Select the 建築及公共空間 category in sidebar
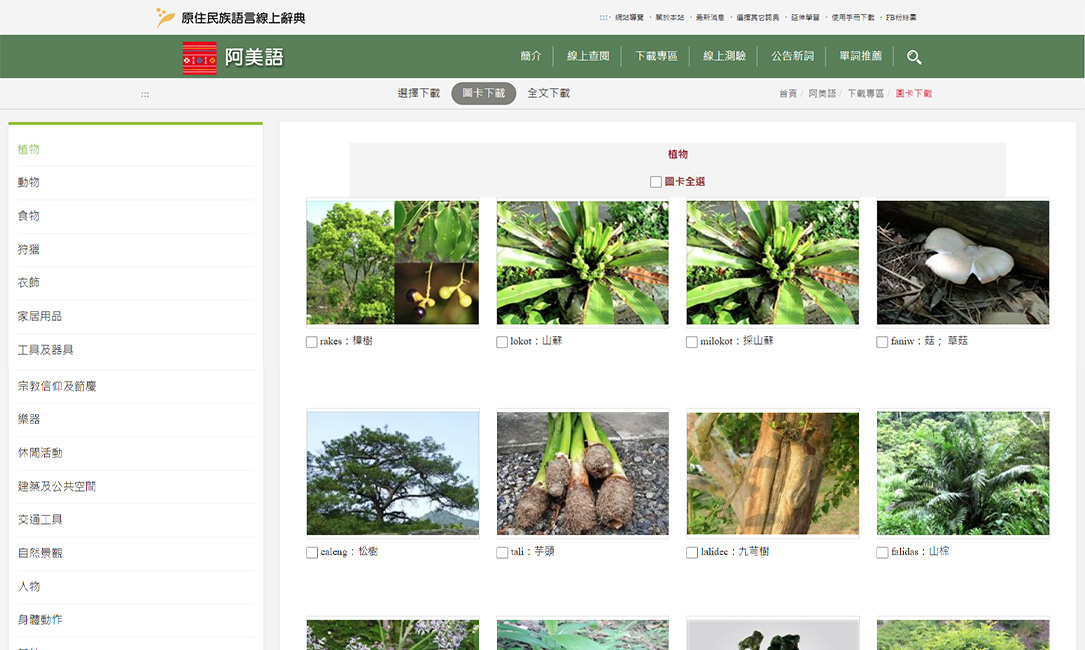 click(57, 487)
